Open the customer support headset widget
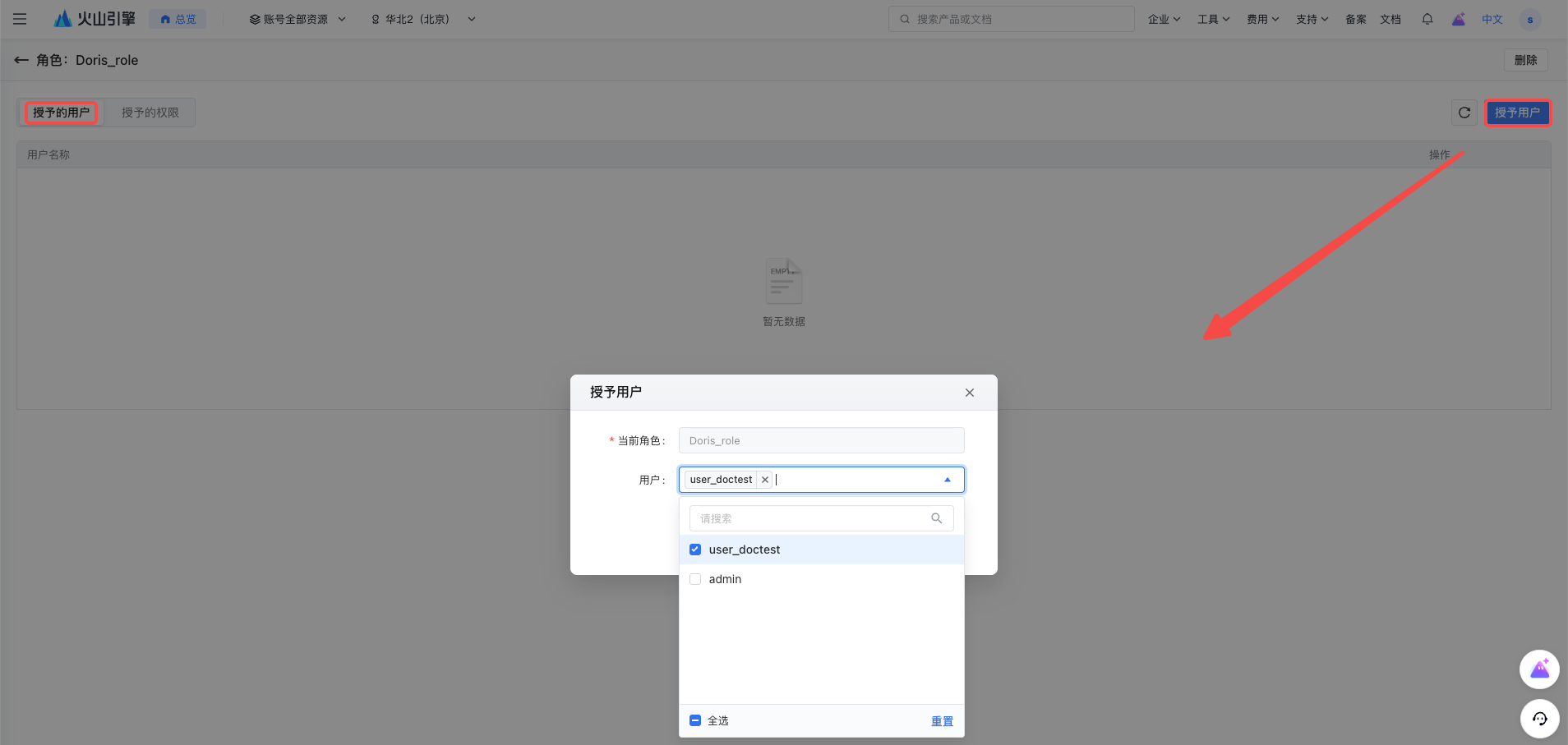 [x=1539, y=719]
